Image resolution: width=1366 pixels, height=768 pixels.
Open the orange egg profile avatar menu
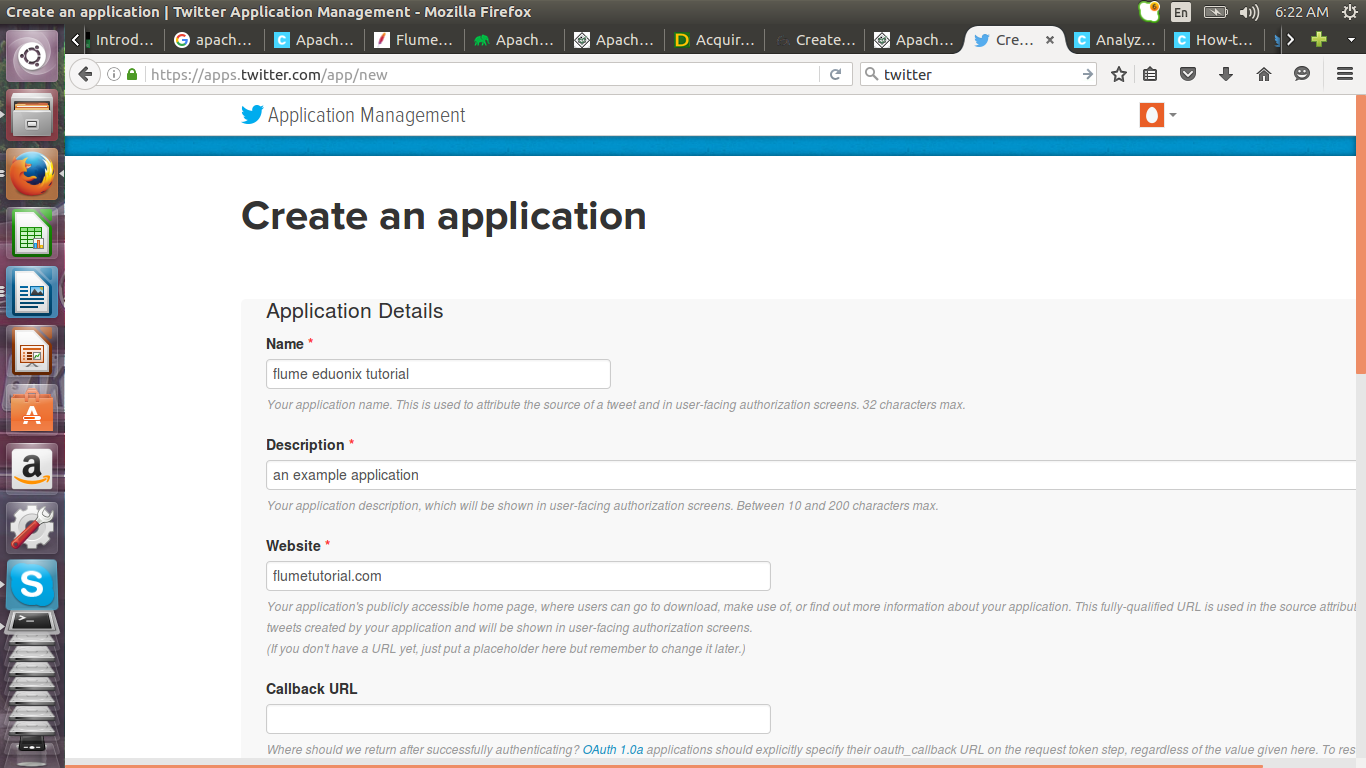[x=1158, y=115]
